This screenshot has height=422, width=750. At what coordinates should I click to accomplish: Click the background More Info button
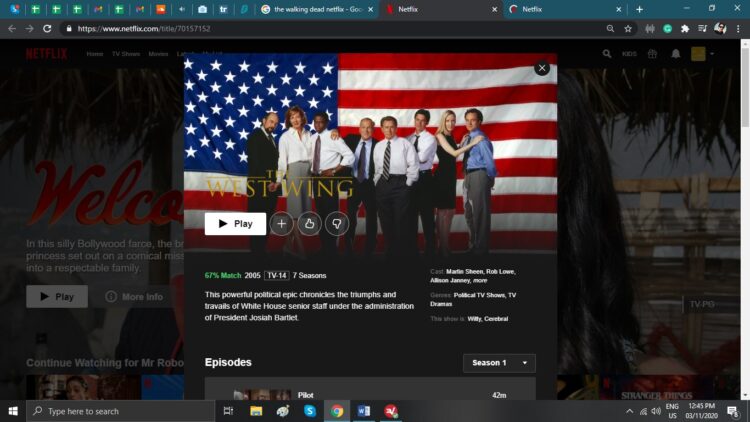(x=134, y=297)
